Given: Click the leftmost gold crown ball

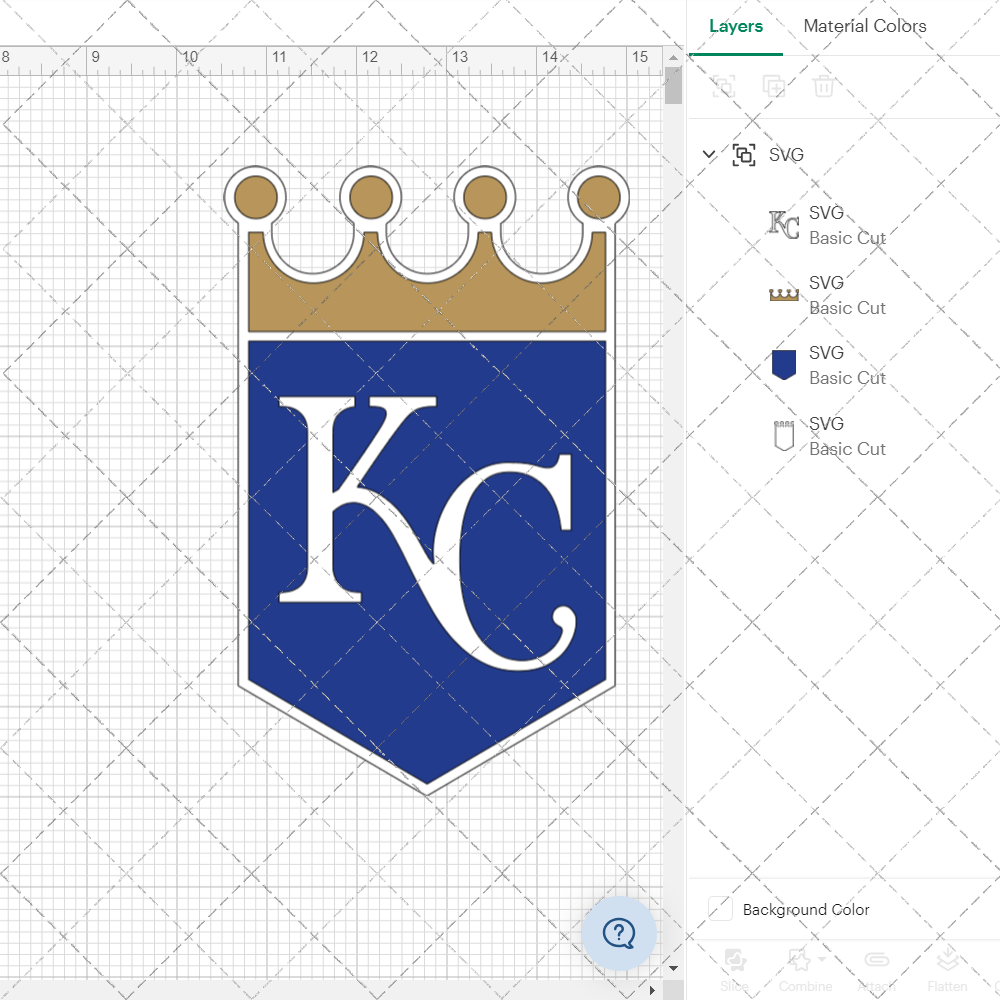Looking at the screenshot, I should coord(256,197).
